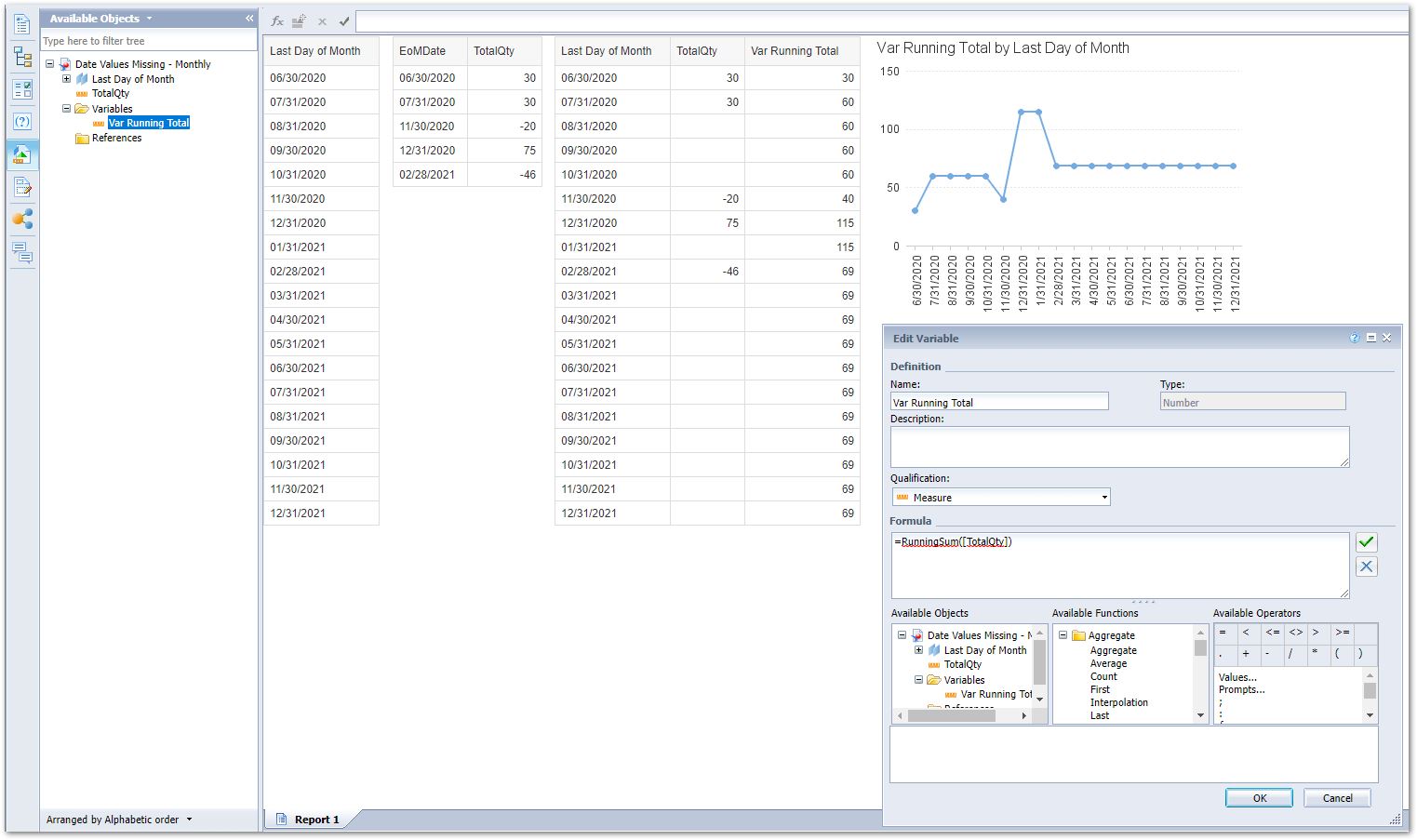Viewport: 1417px width, 840px height.
Task: Click the Create Variable icon in formula bar
Action: (x=299, y=20)
